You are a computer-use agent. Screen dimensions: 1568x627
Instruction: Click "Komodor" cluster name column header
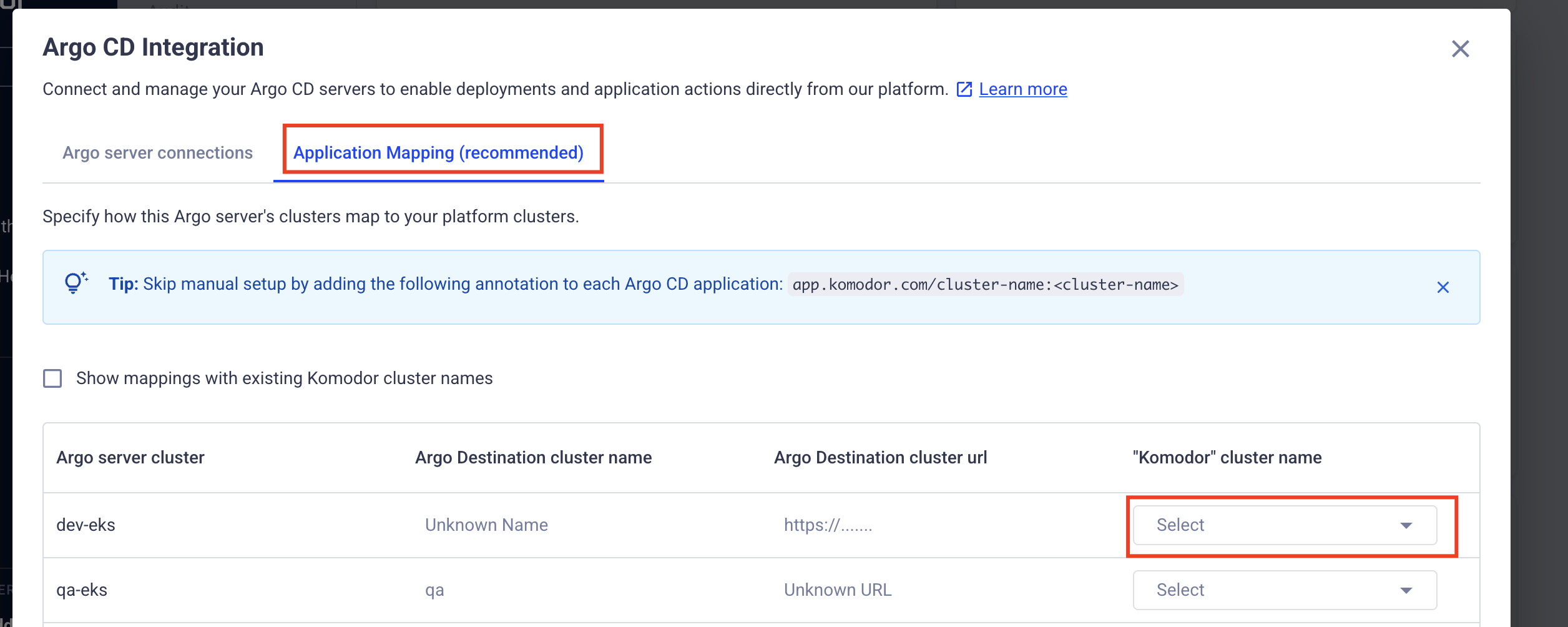point(1227,458)
